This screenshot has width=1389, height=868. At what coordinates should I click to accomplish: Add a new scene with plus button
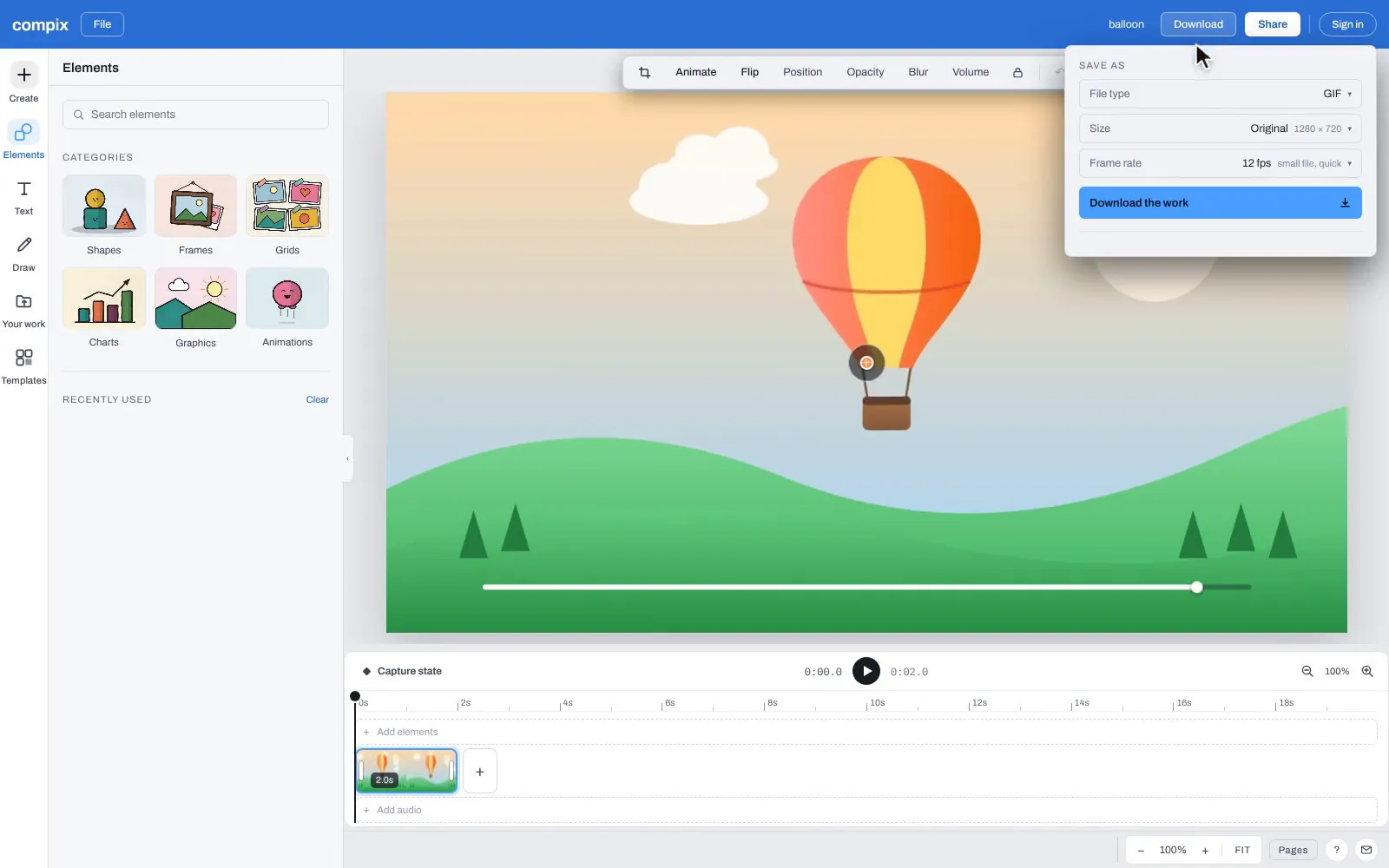[x=480, y=771]
